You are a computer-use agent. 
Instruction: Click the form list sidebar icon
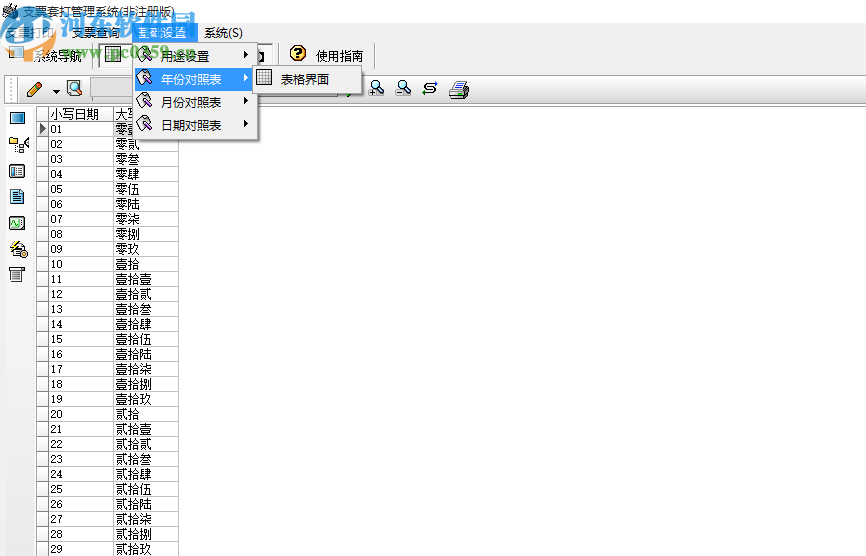click(x=17, y=171)
